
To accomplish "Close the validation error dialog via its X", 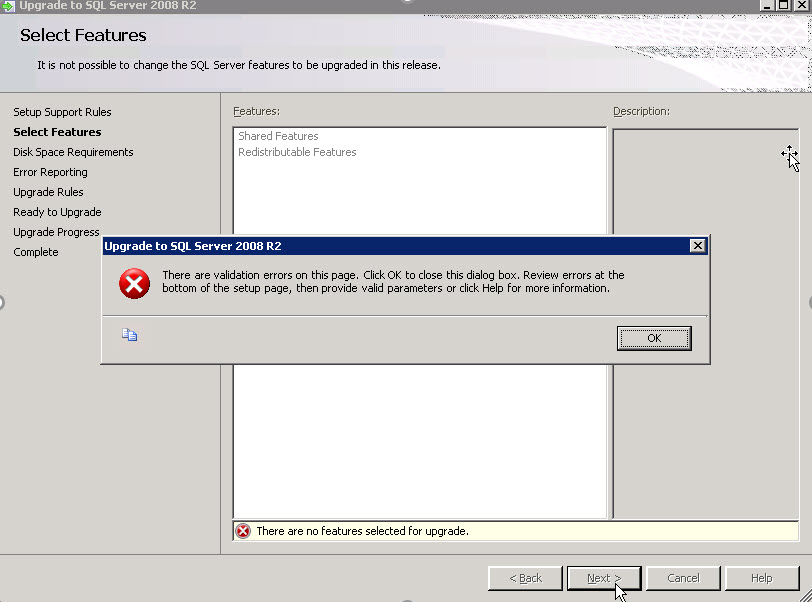I will (698, 246).
